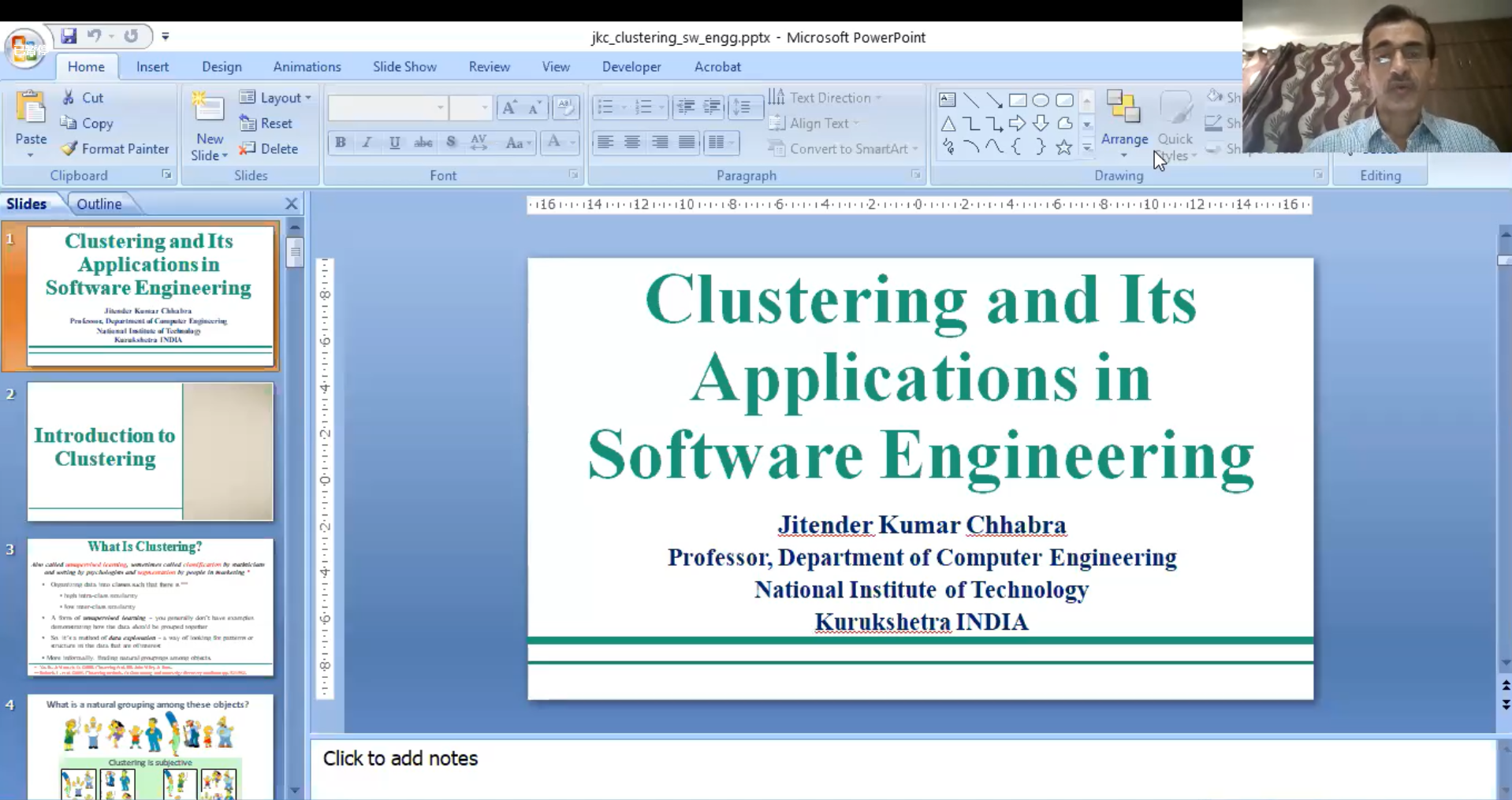Open the Review ribbon tab

click(x=489, y=67)
